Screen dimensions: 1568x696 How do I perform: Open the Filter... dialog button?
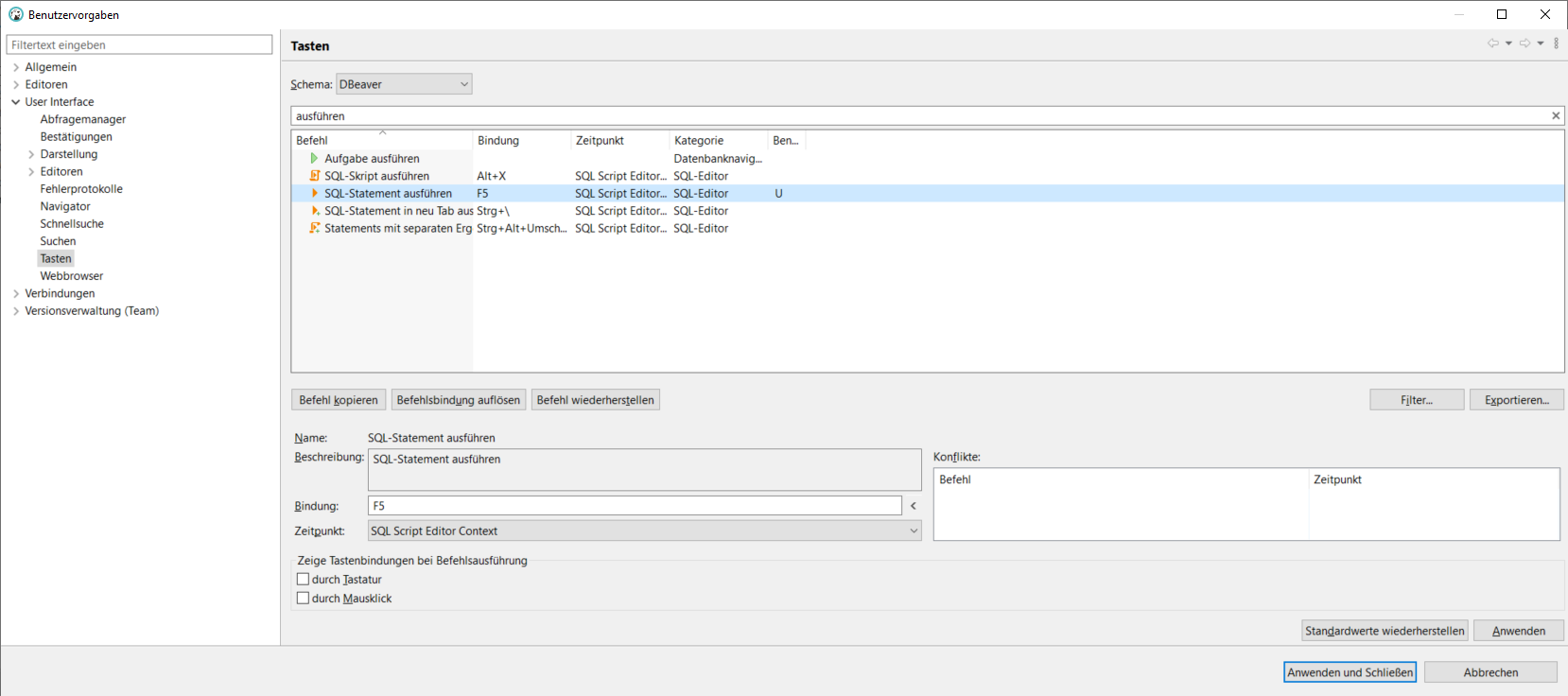pos(1417,400)
